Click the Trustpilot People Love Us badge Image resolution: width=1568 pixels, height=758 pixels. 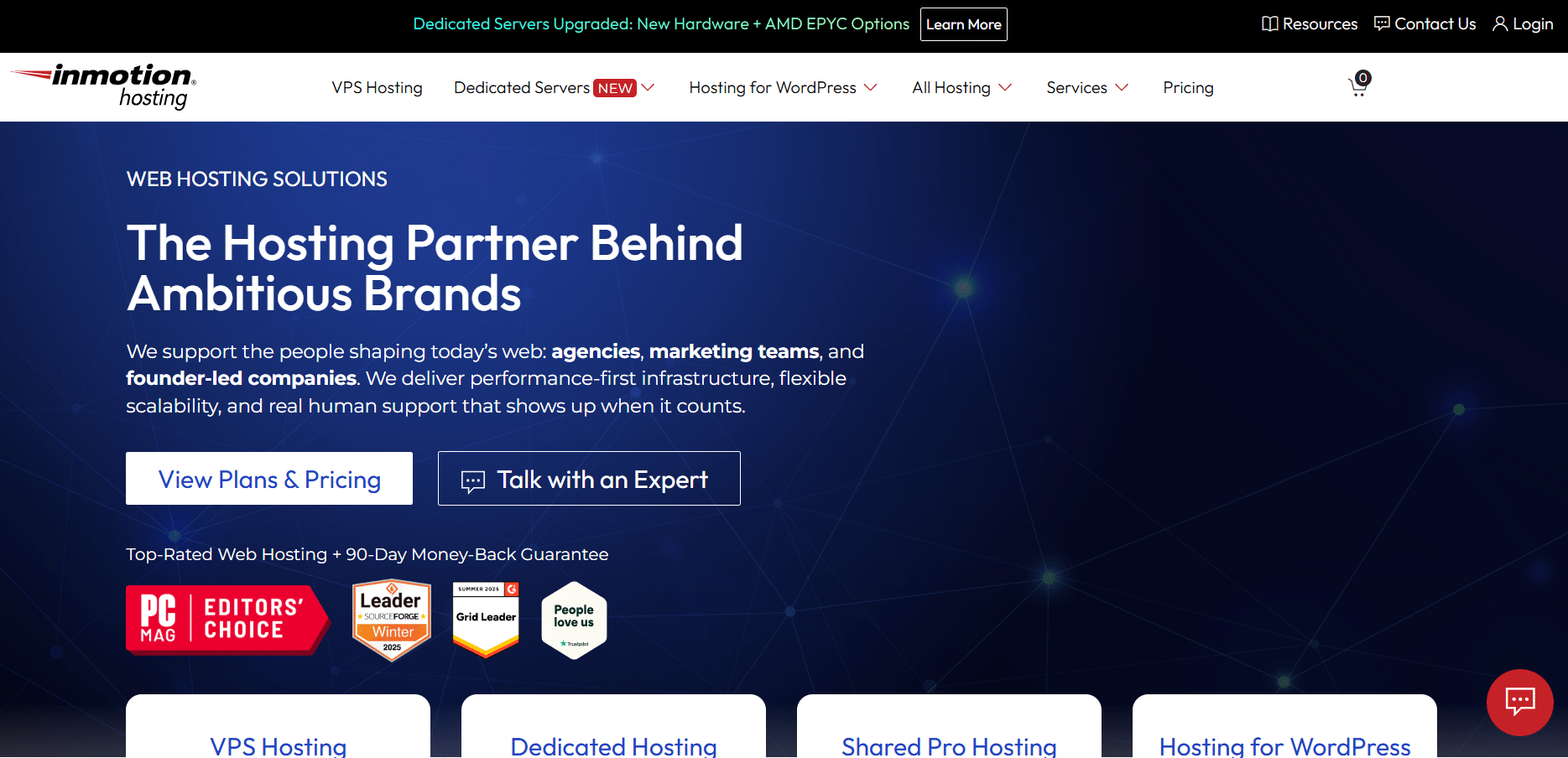[574, 620]
